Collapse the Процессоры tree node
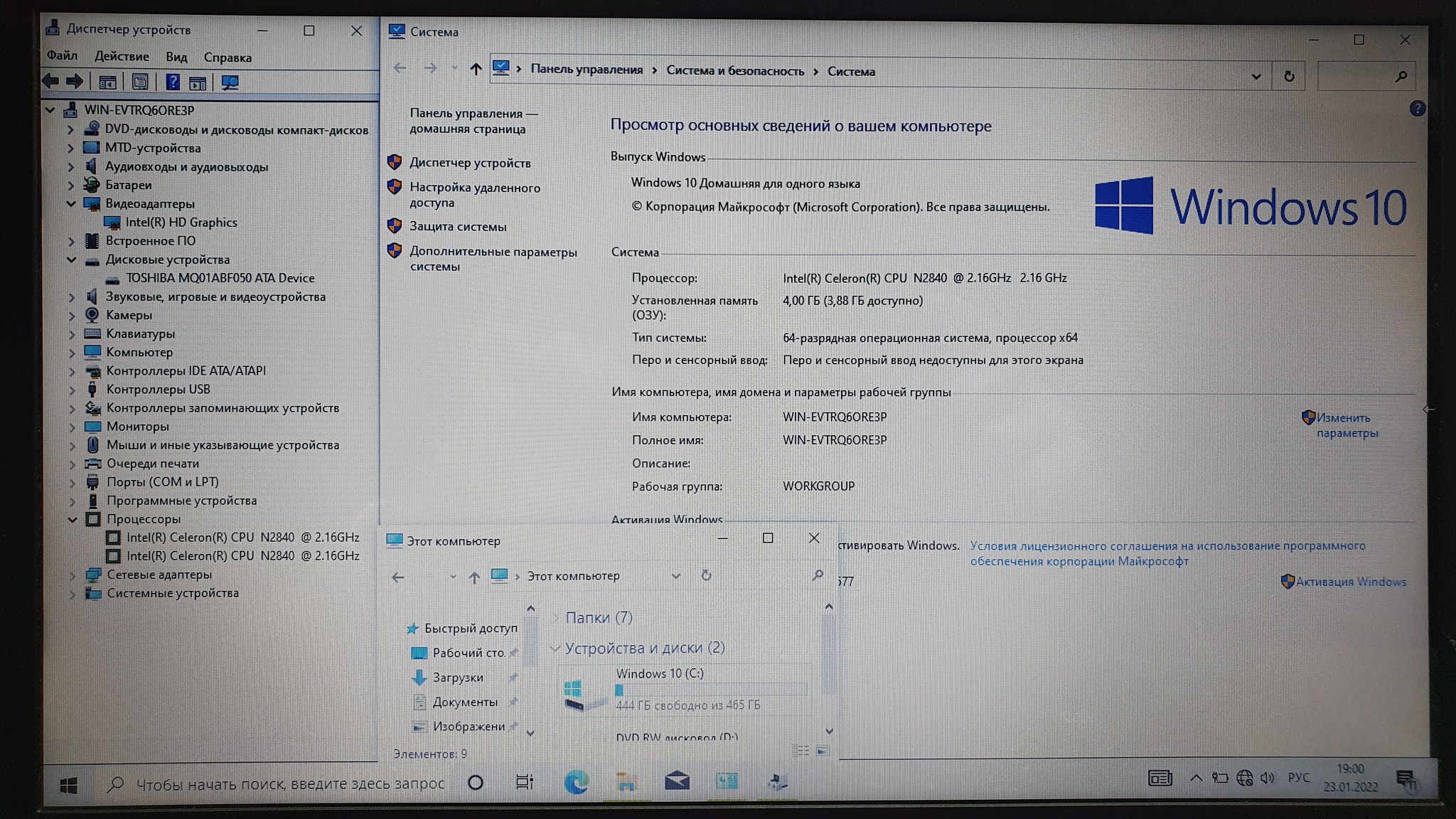This screenshot has height=819, width=1456. 72,520
